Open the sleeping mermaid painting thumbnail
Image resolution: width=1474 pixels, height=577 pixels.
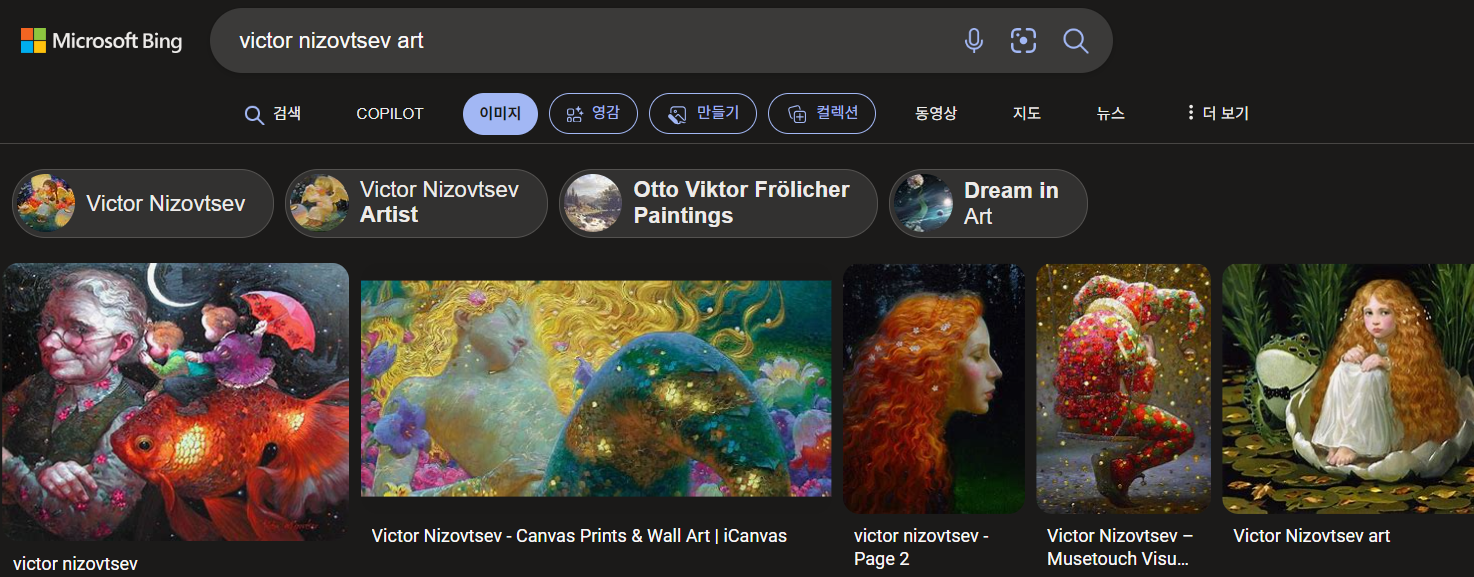tap(596, 388)
